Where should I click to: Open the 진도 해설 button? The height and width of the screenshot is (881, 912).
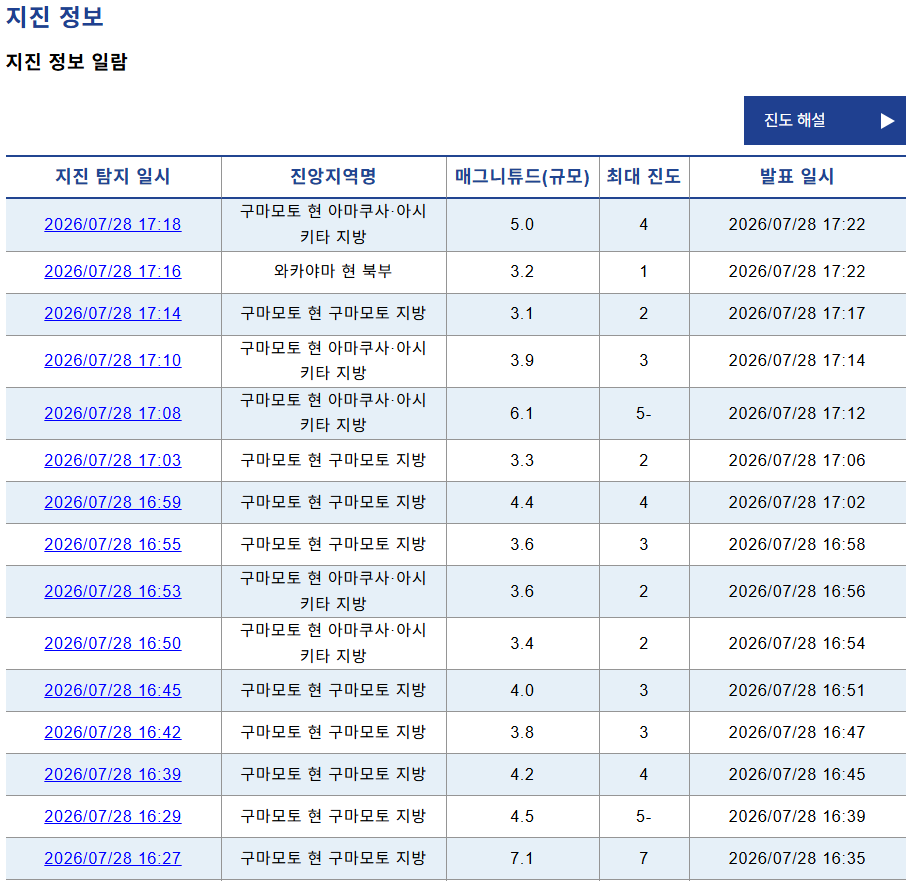click(x=824, y=120)
